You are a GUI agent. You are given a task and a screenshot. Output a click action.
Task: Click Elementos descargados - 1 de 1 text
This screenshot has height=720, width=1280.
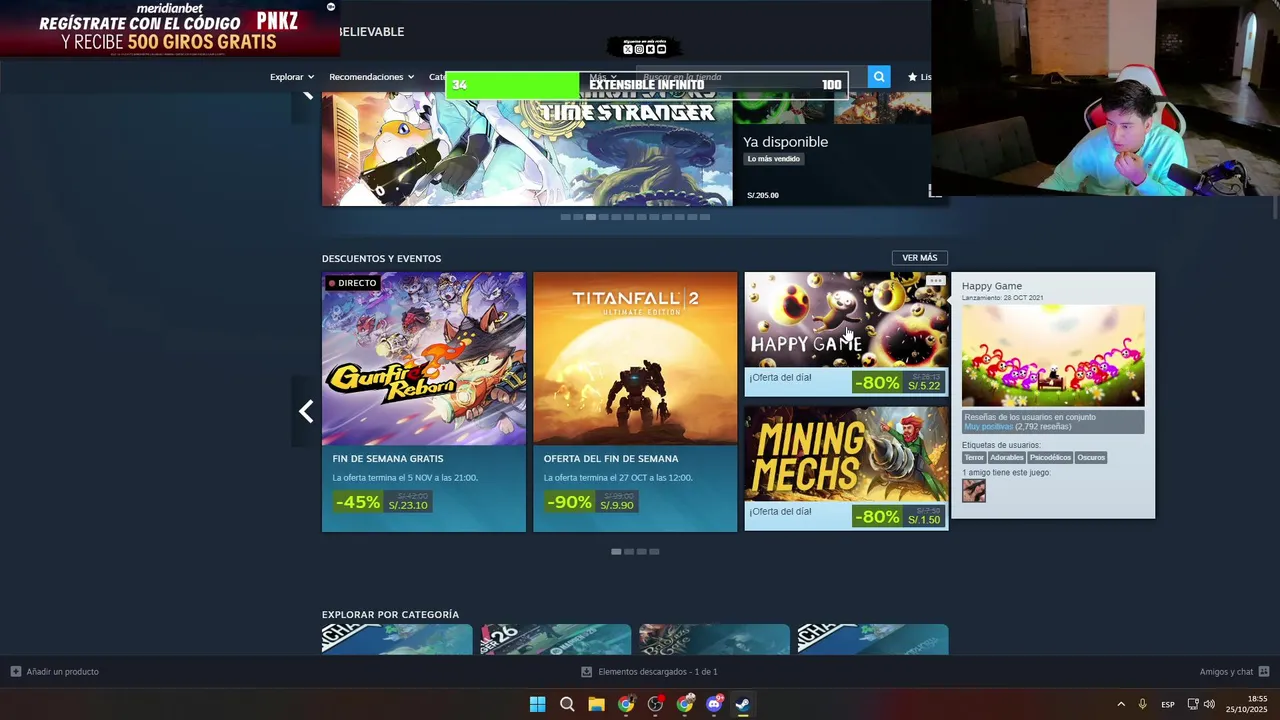(658, 672)
